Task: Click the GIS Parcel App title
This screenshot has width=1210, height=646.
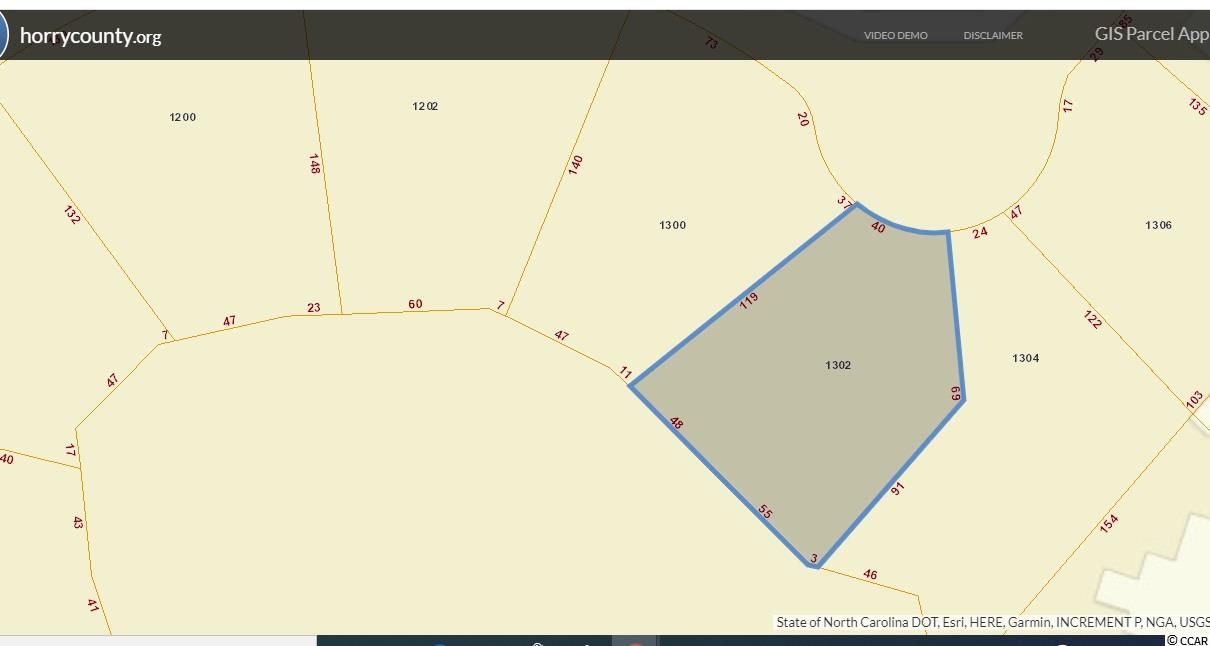Action: [1151, 34]
